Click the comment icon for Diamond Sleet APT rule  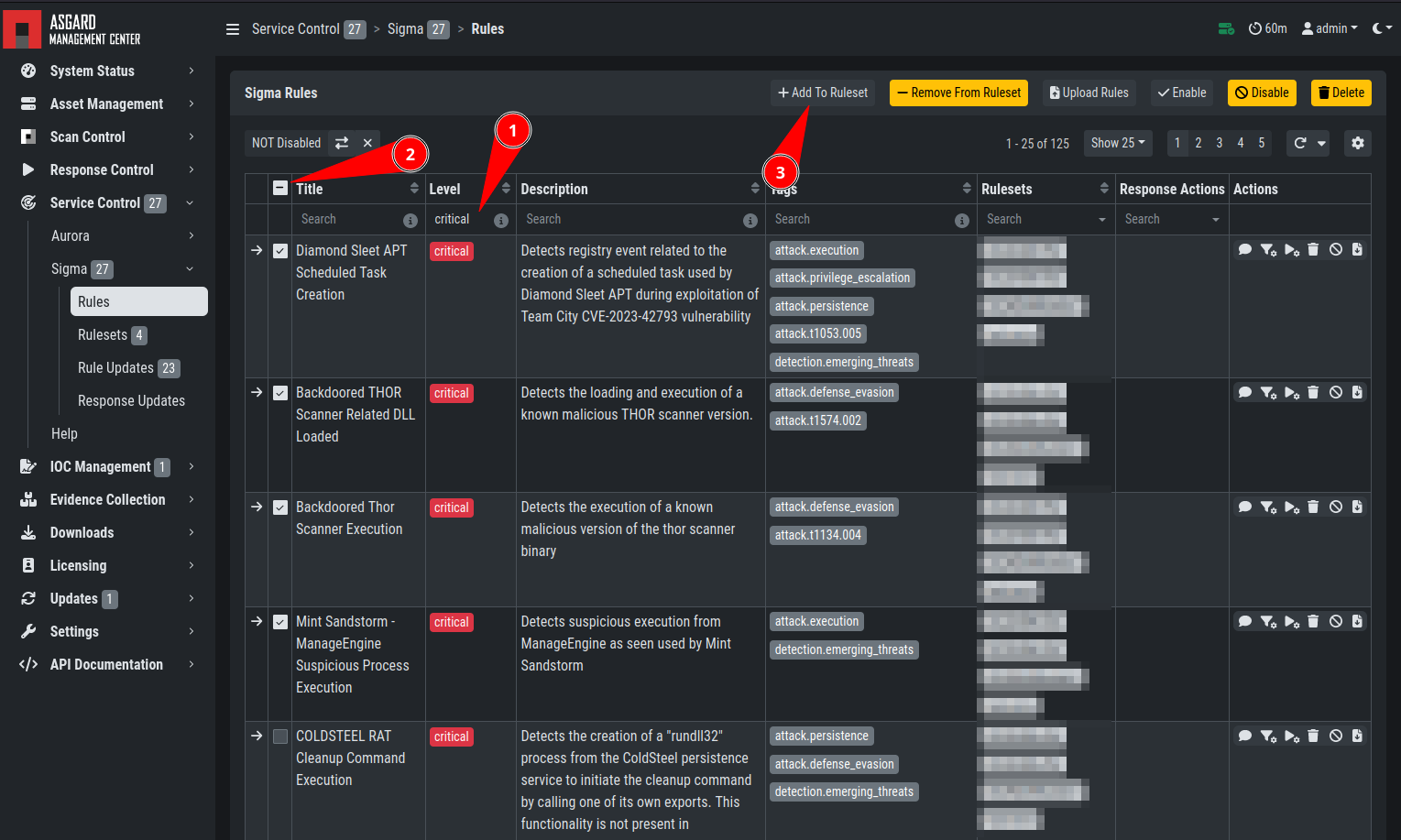coord(1245,249)
